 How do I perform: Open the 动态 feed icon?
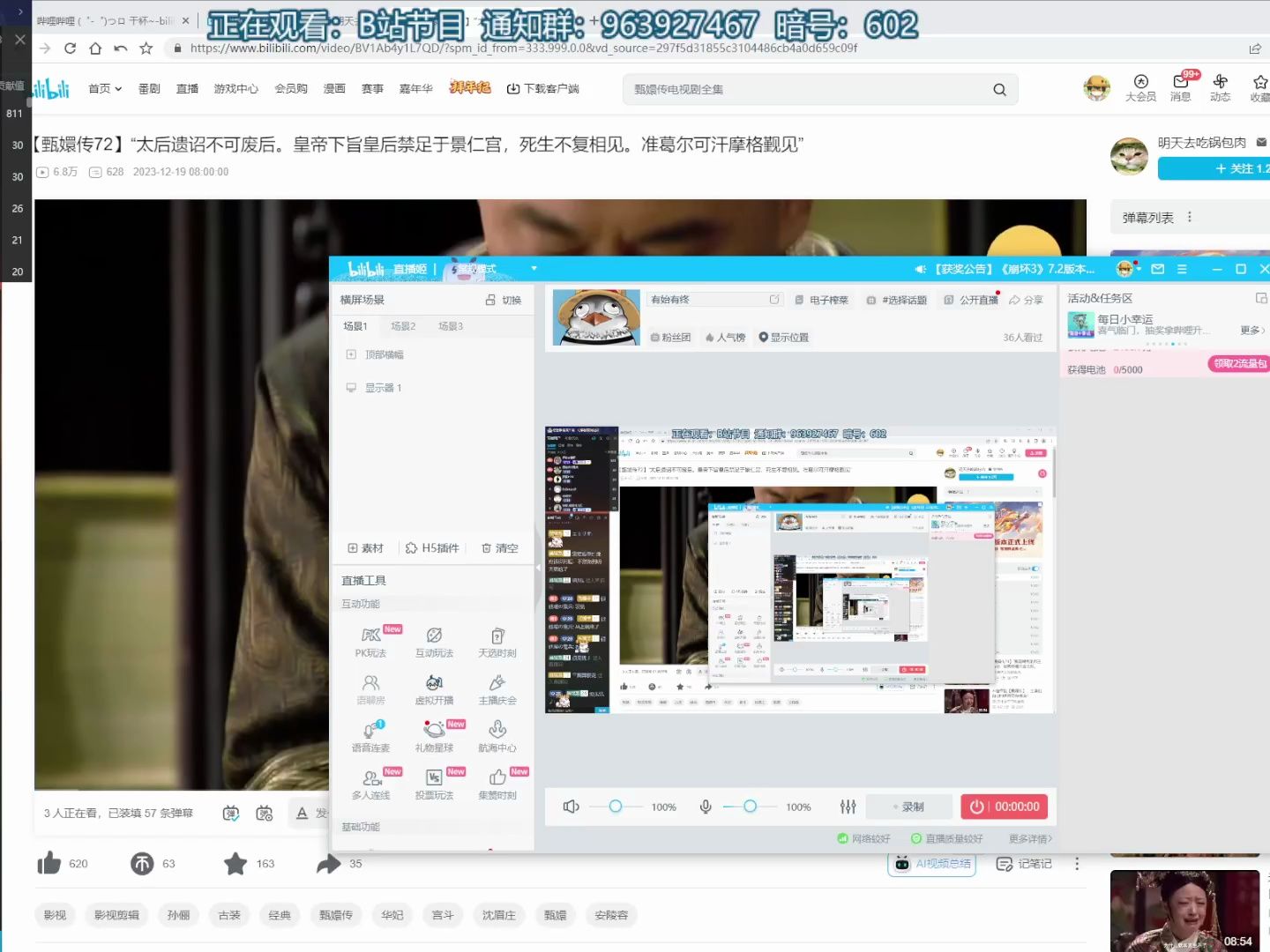click(x=1221, y=87)
